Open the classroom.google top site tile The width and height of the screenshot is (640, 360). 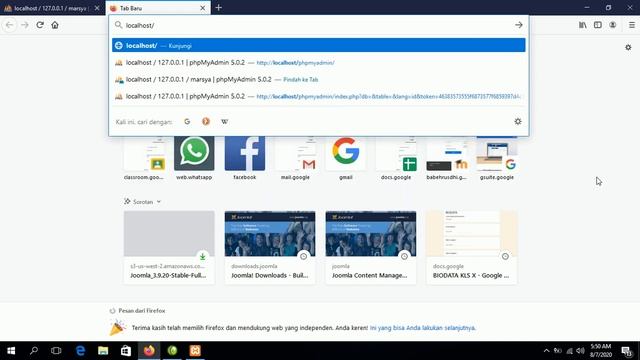[144, 158]
